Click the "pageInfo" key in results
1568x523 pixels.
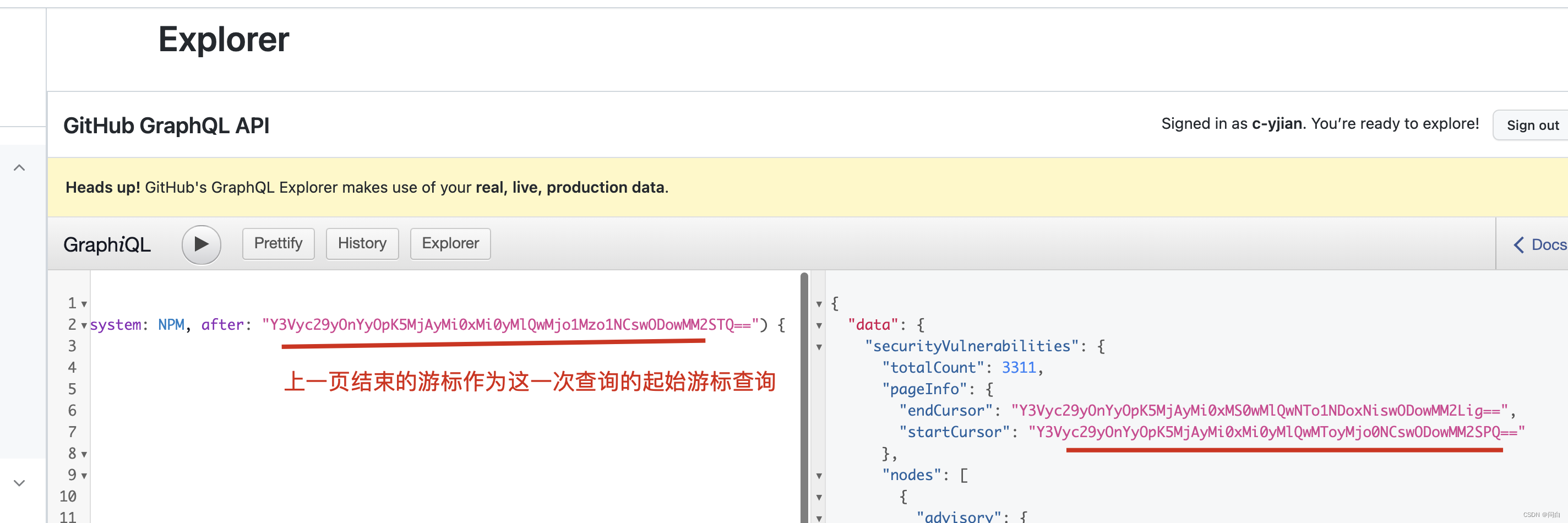pos(924,389)
